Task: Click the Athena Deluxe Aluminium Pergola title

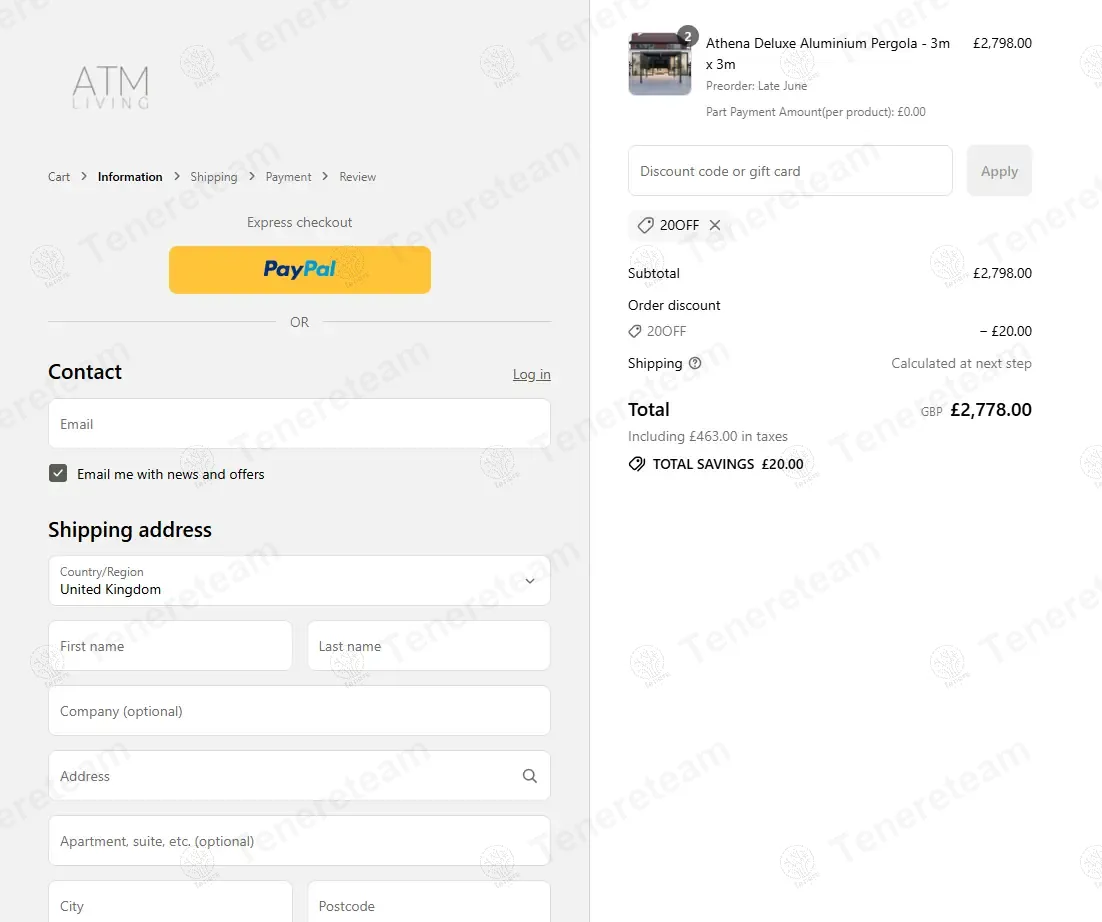Action: (827, 53)
